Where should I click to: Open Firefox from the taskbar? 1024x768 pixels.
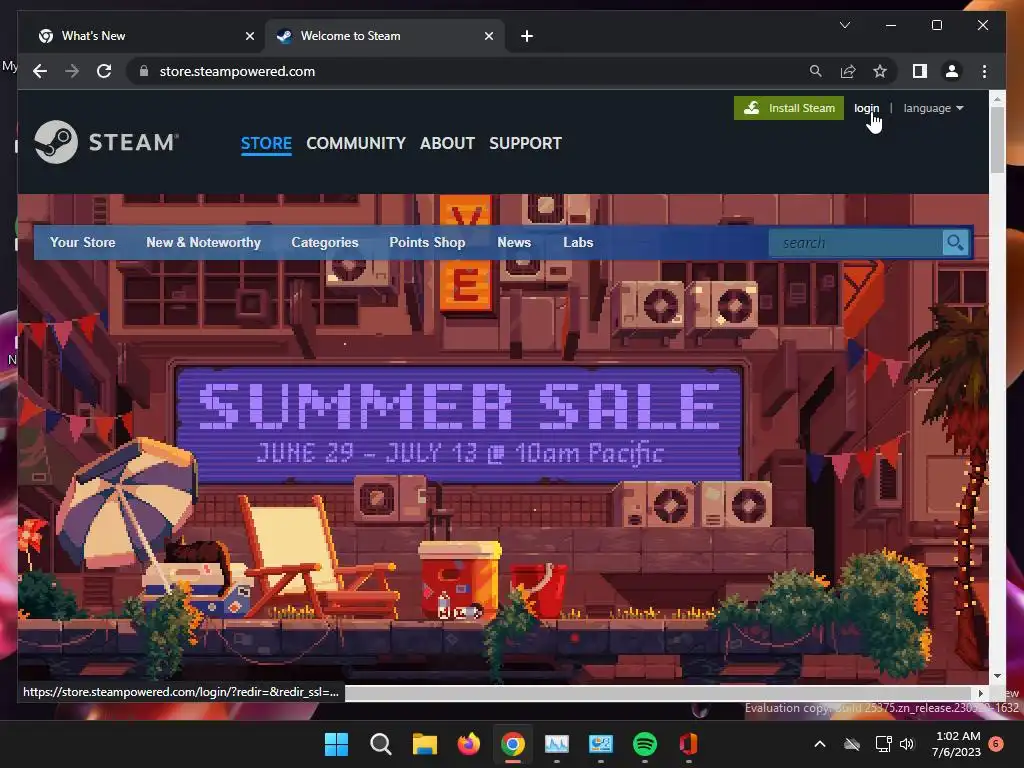(x=468, y=744)
